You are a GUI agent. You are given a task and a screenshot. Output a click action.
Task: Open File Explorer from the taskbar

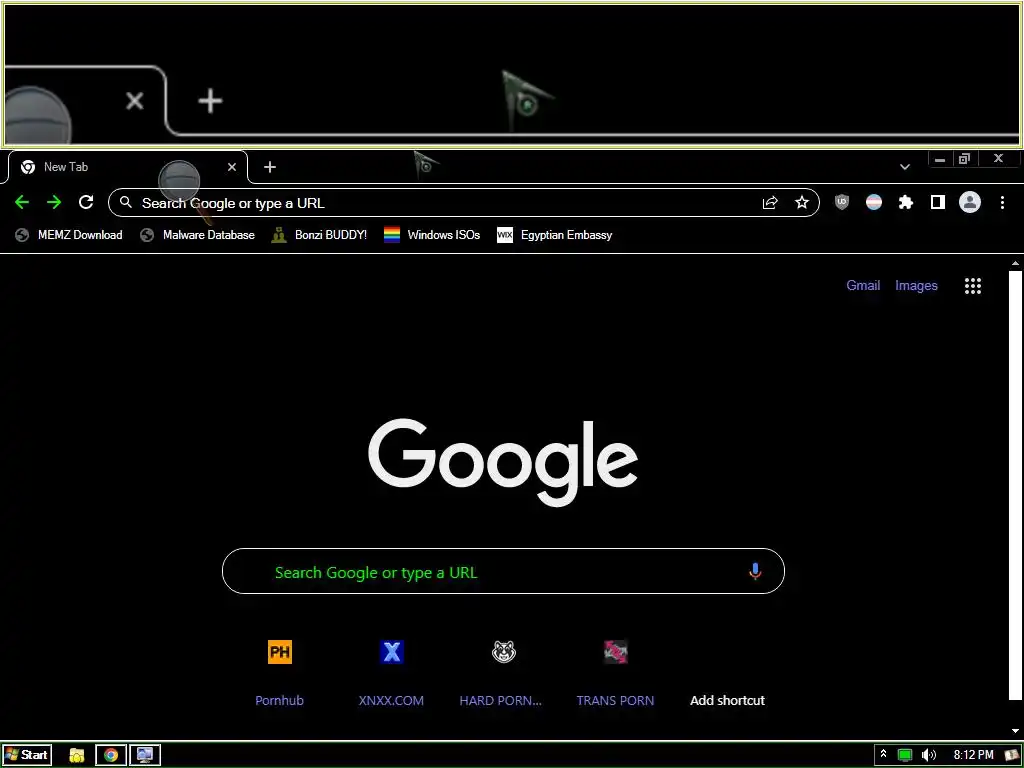pyautogui.click(x=77, y=756)
